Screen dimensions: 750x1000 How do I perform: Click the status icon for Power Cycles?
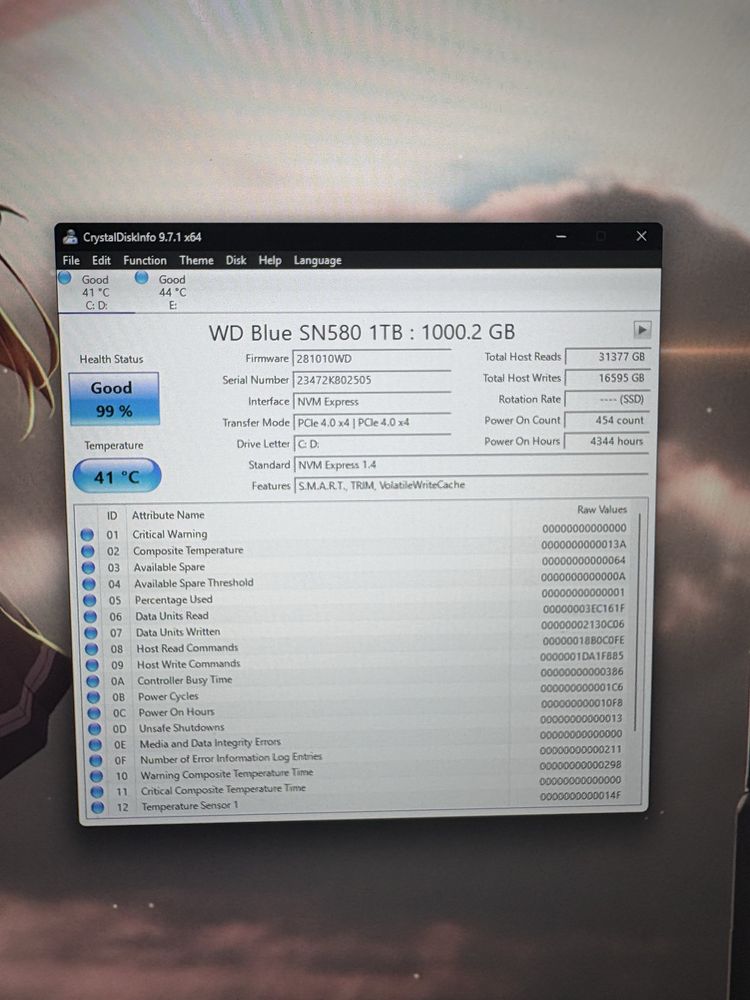94,697
